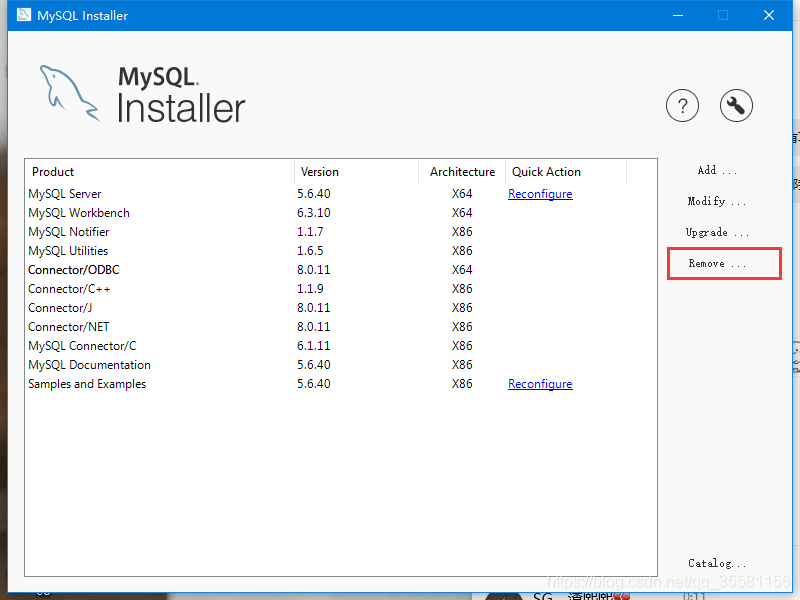Click the Quick Action column header
The image size is (800, 600).
[x=566, y=172]
